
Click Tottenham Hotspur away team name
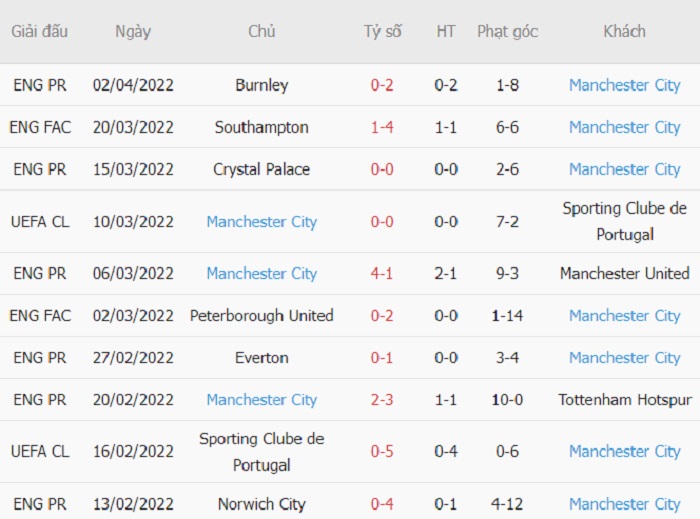[x=625, y=399]
